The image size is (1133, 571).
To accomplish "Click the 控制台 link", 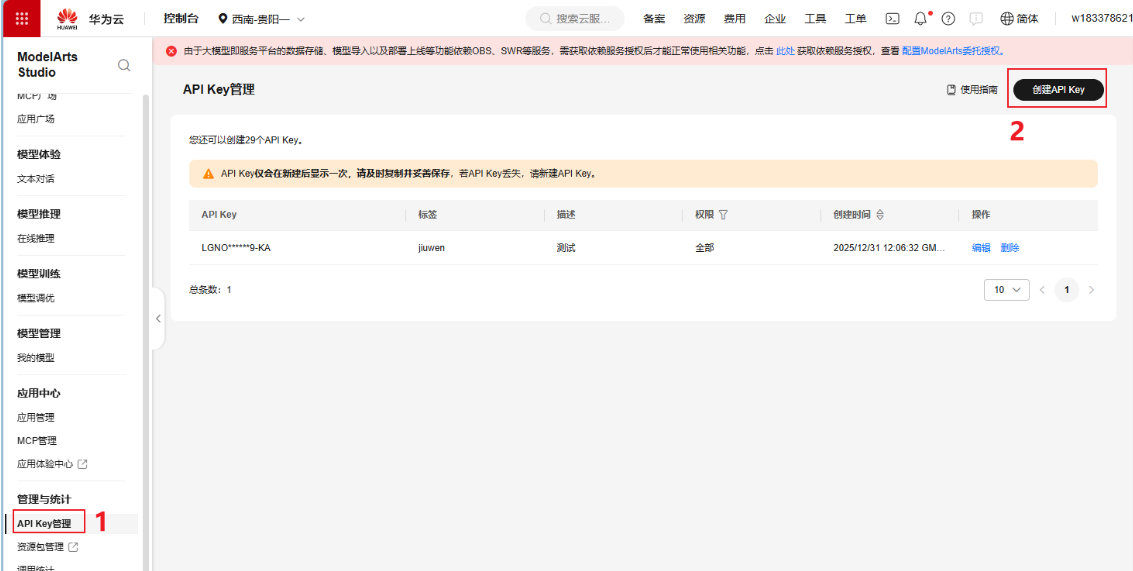I will pos(182,19).
